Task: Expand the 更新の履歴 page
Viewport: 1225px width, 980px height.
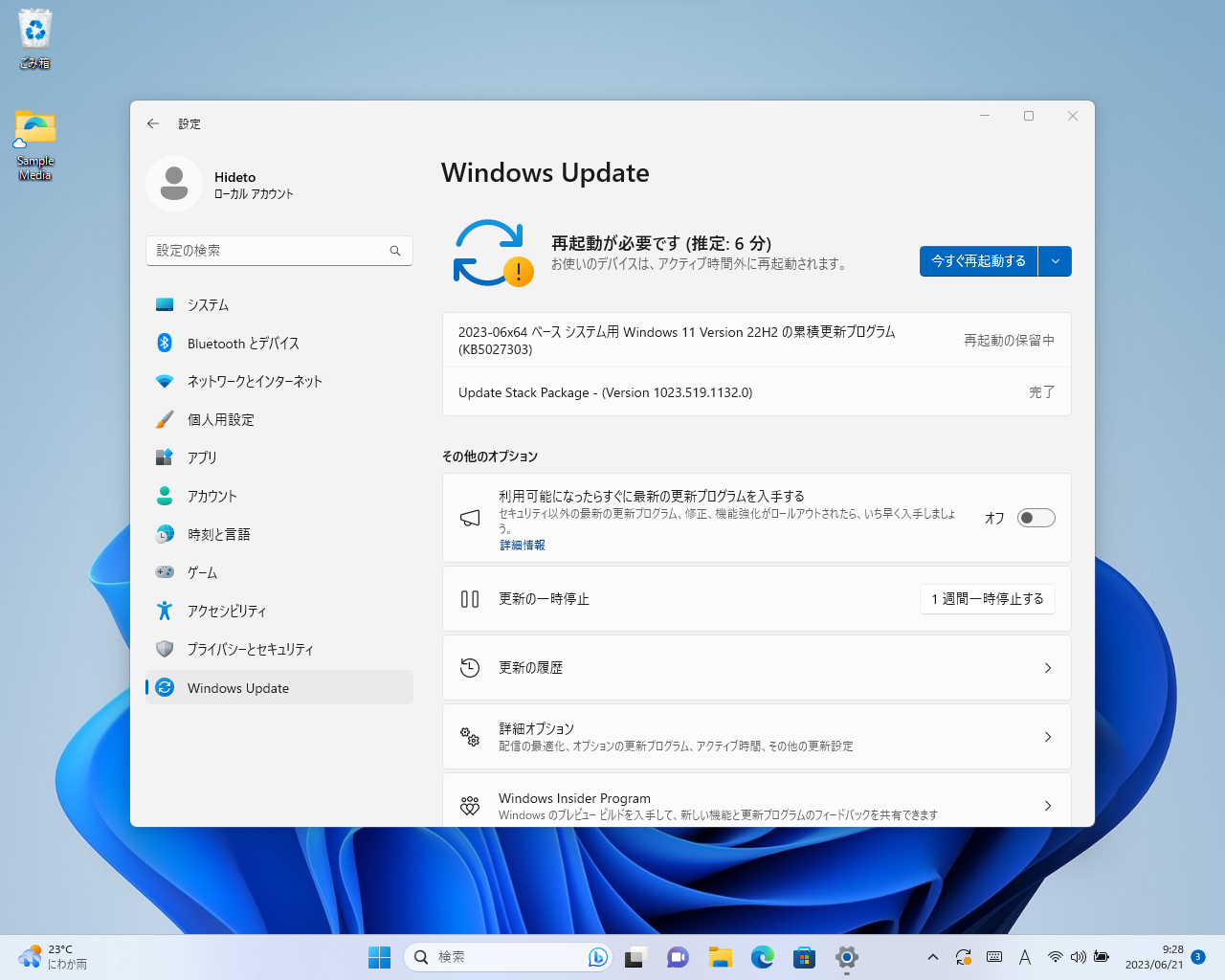Action: pyautogui.click(x=756, y=667)
